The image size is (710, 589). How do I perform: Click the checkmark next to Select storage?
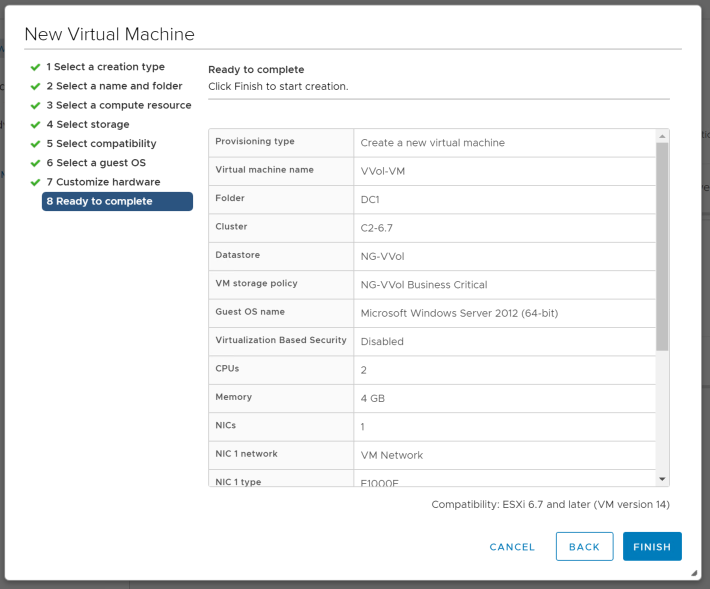tap(34, 125)
